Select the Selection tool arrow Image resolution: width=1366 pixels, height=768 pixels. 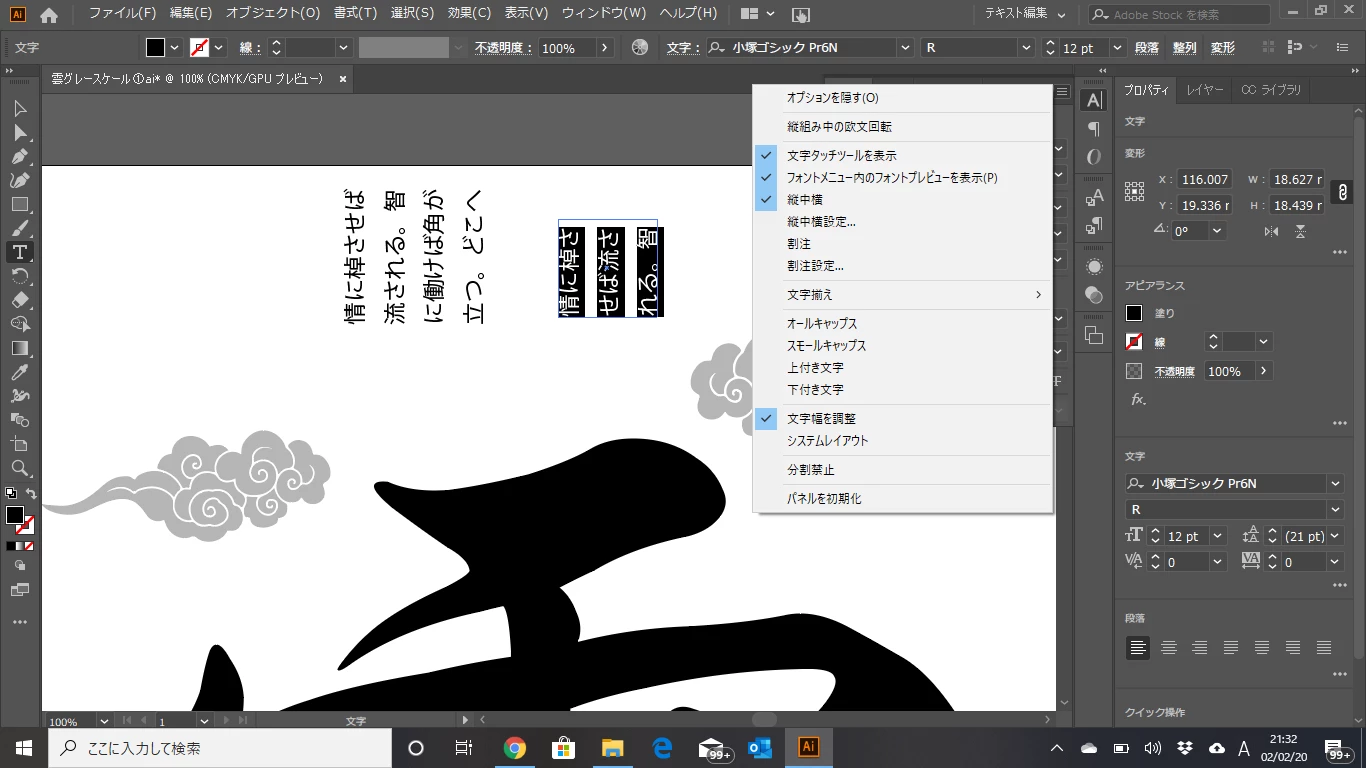pyautogui.click(x=19, y=108)
